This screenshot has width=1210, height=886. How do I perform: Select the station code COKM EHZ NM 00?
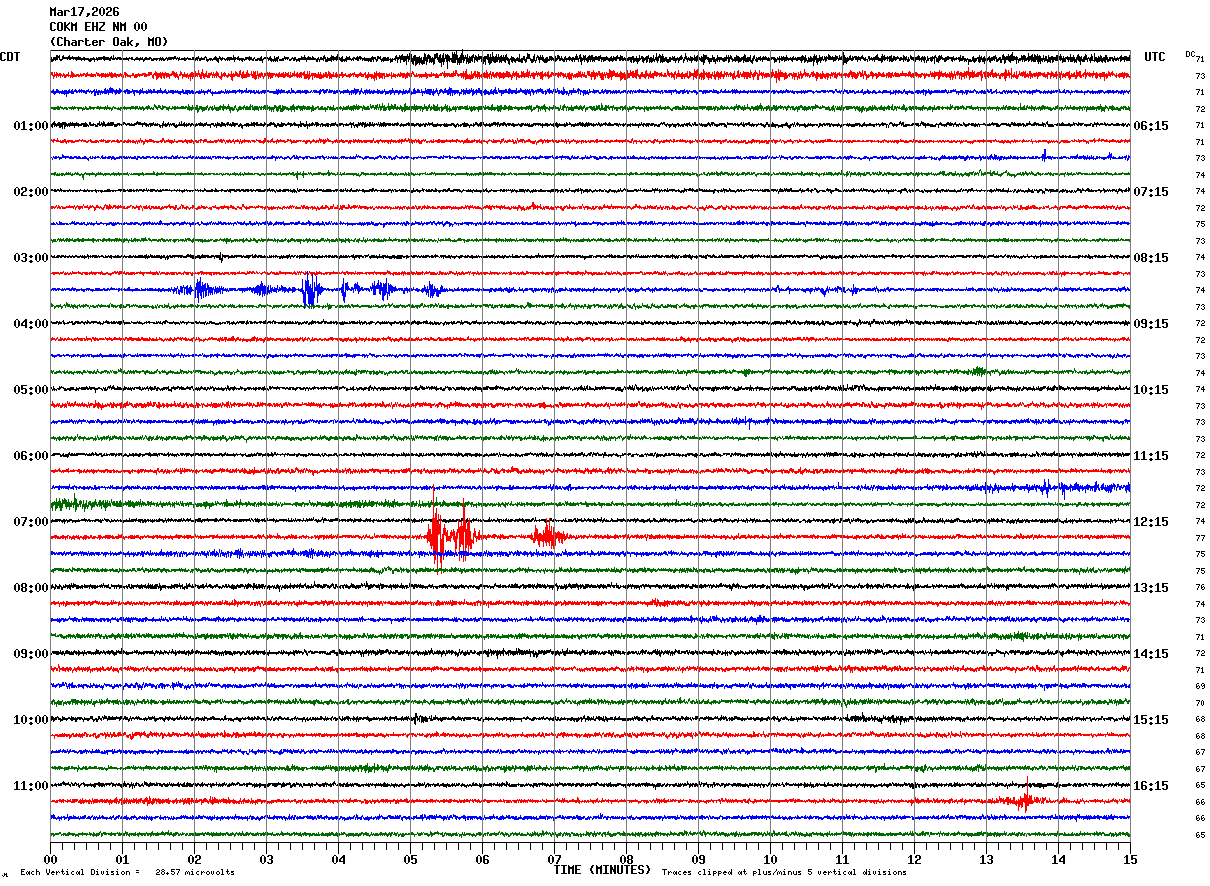[98, 27]
